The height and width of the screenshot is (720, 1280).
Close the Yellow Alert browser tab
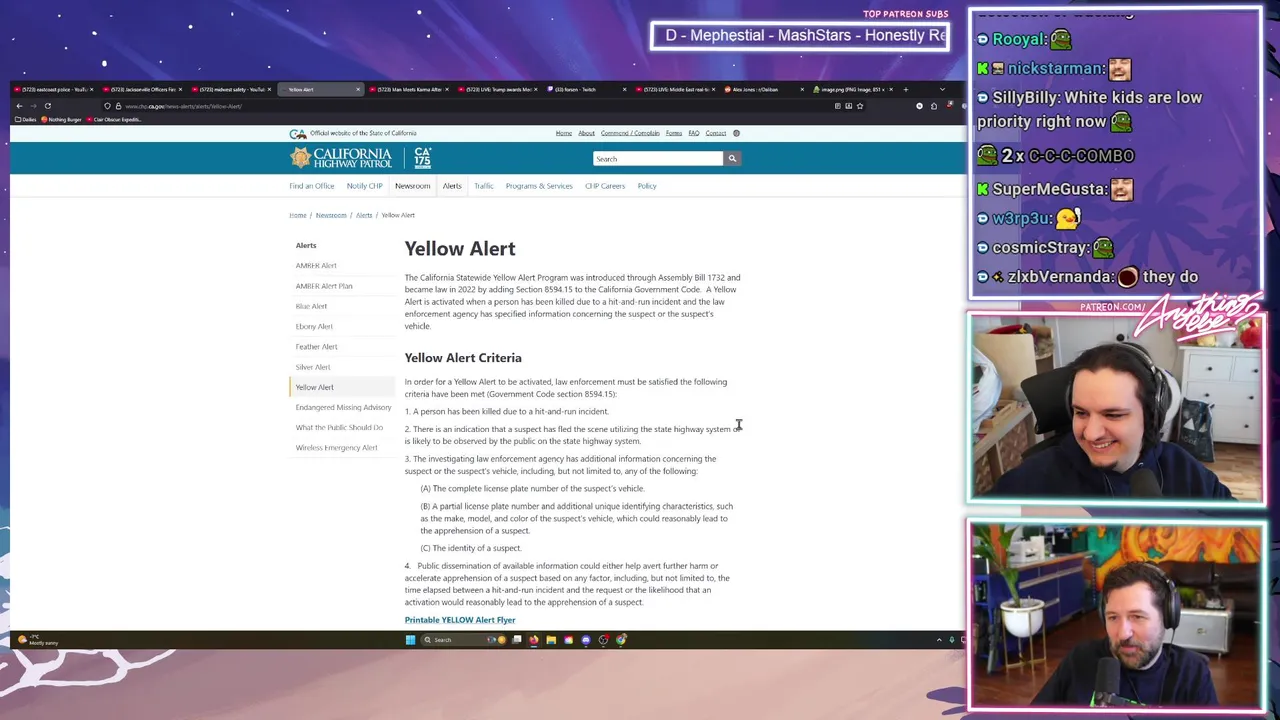tap(358, 90)
